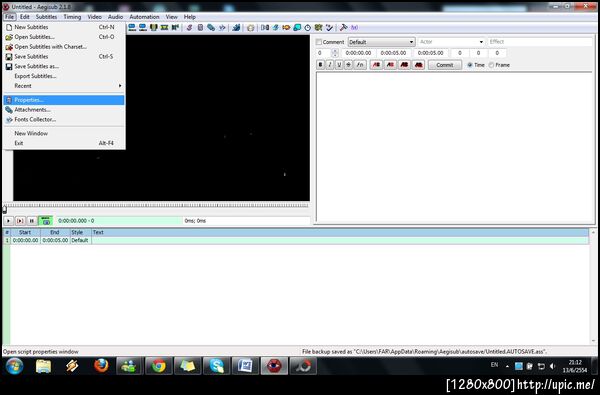This screenshot has height=395, width=600.
Task: Click the layer number stepper arrows
Action: click(x=335, y=53)
